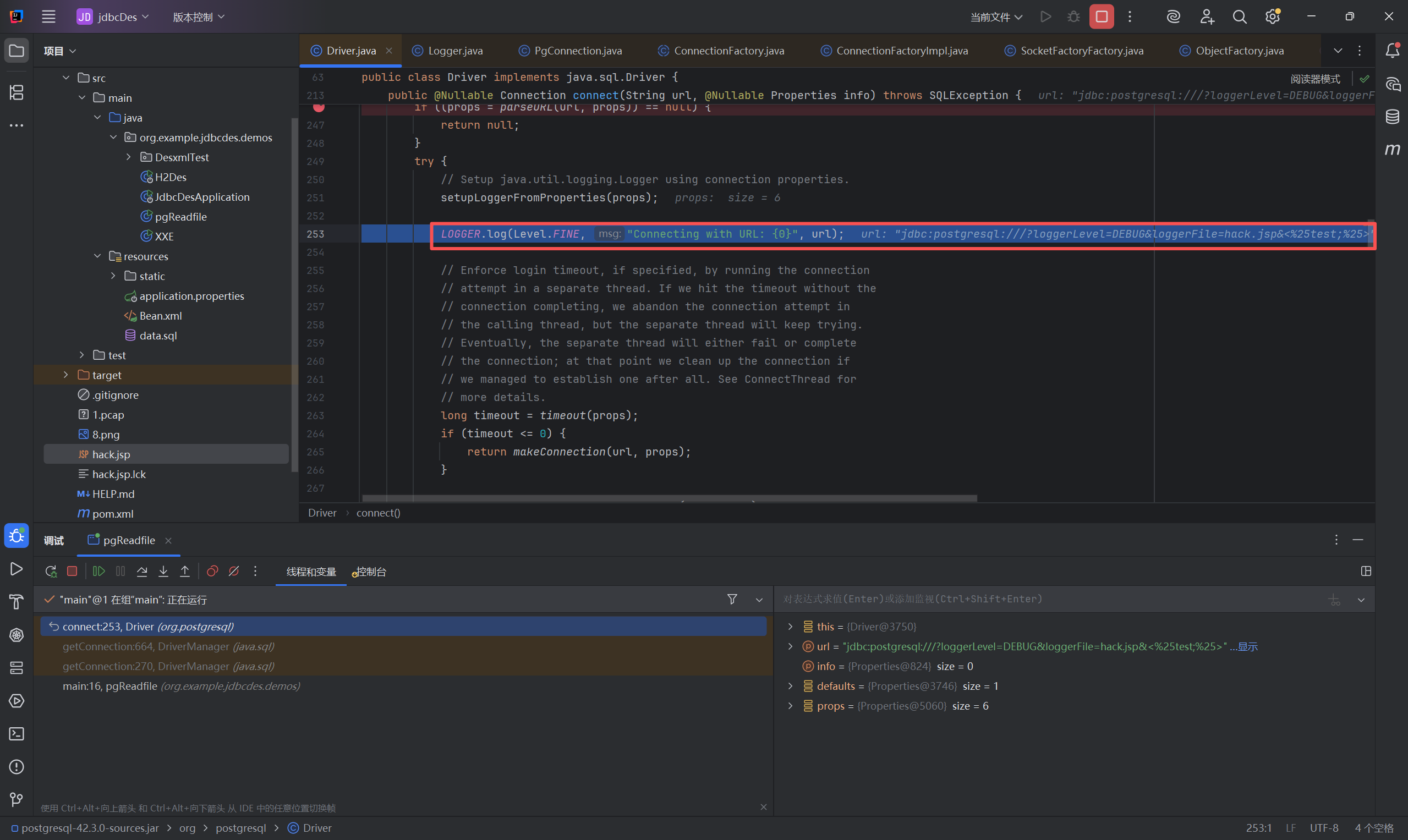Resume program in the debugger toolbar
Viewport: 1408px width, 840px height.
click(98, 571)
